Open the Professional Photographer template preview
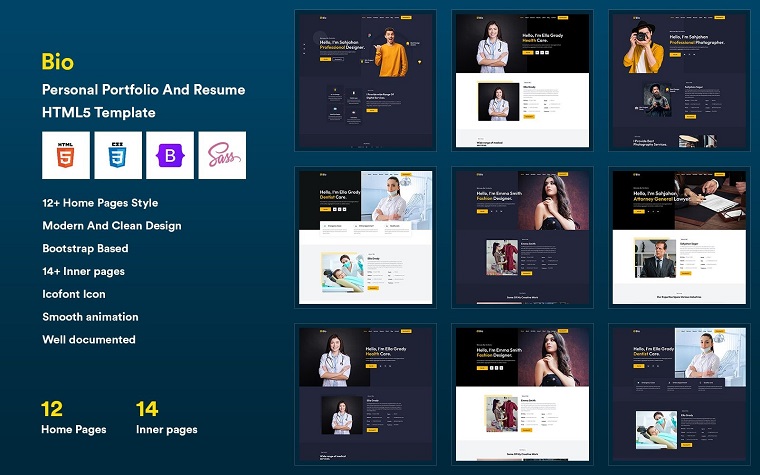Screen dimensions: 760x475 point(677,80)
